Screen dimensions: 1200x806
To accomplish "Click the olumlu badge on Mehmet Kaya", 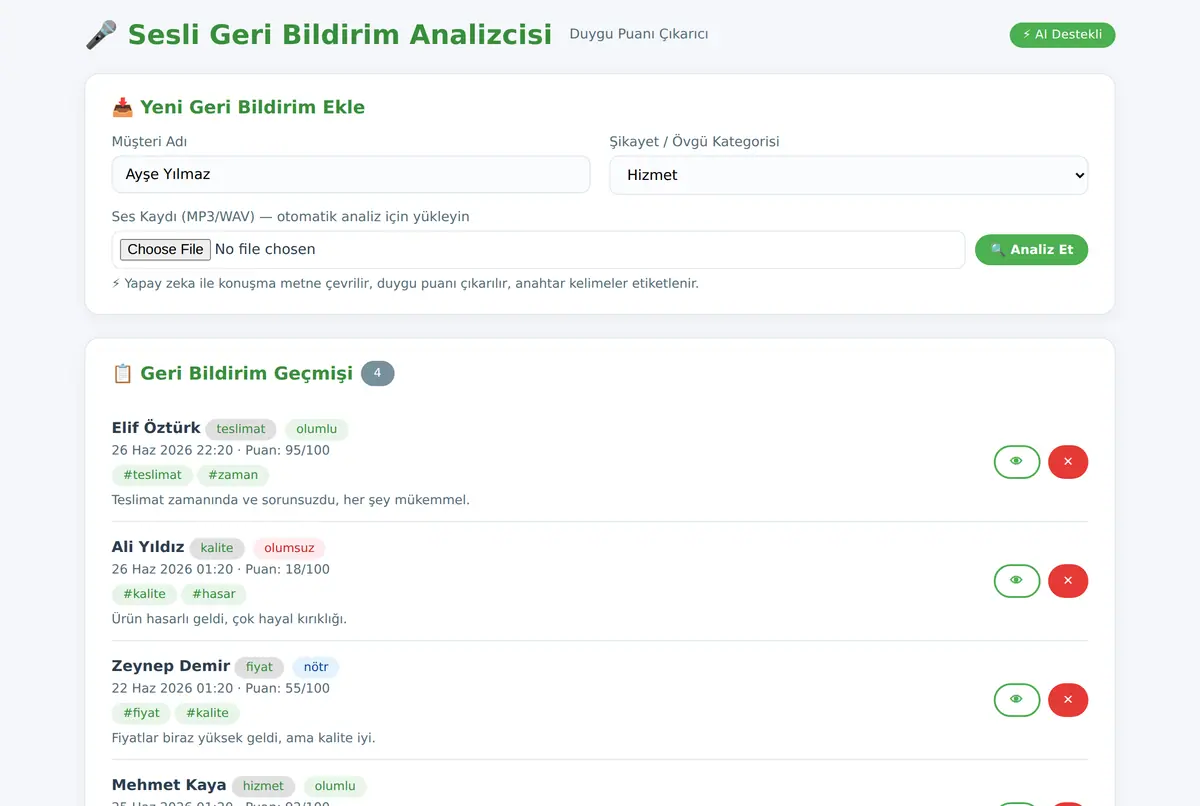I will click(x=336, y=786).
